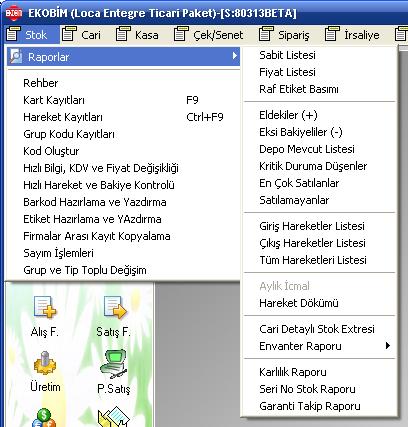This screenshot has width=408, height=427.
Task: Launch the Üretim production icon
Action: pyautogui.click(x=45, y=363)
